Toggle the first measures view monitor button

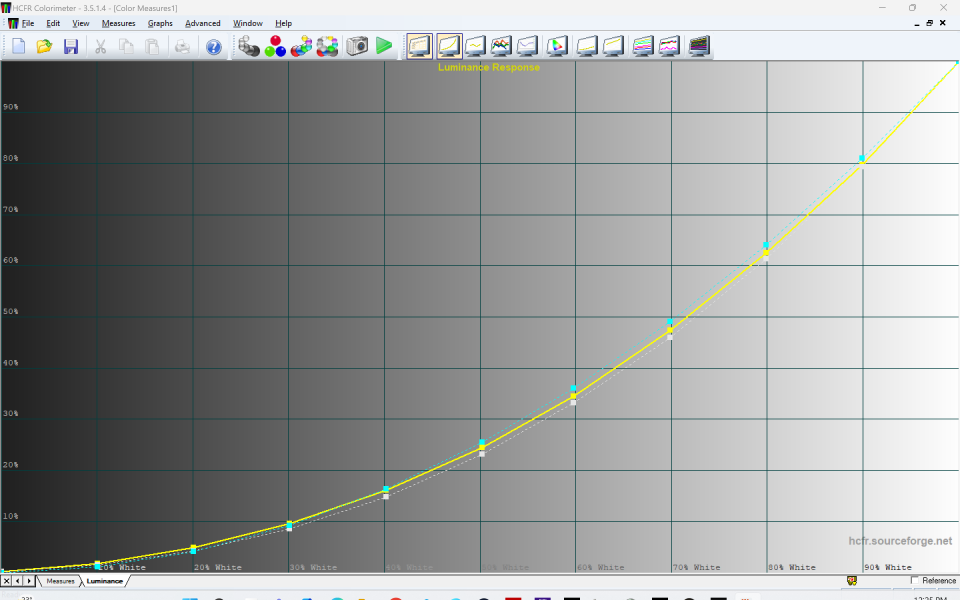click(419, 46)
